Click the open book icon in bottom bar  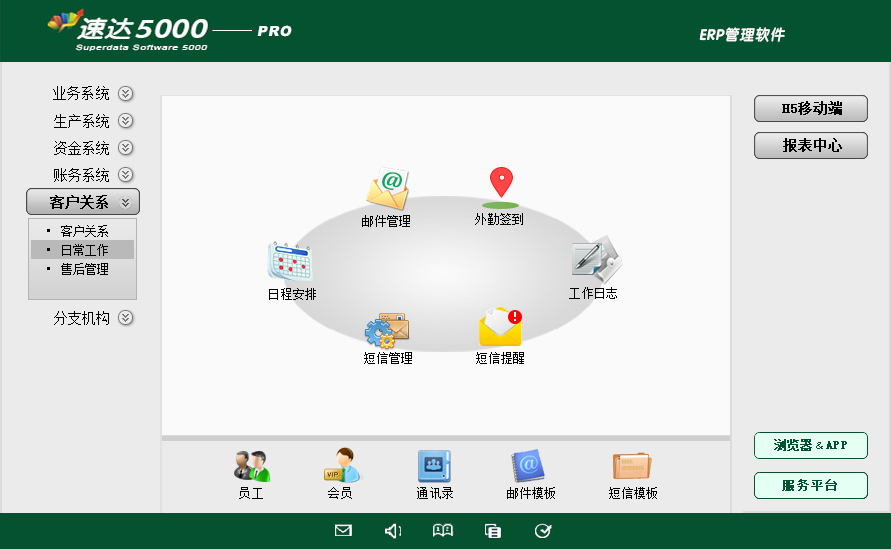(x=443, y=530)
